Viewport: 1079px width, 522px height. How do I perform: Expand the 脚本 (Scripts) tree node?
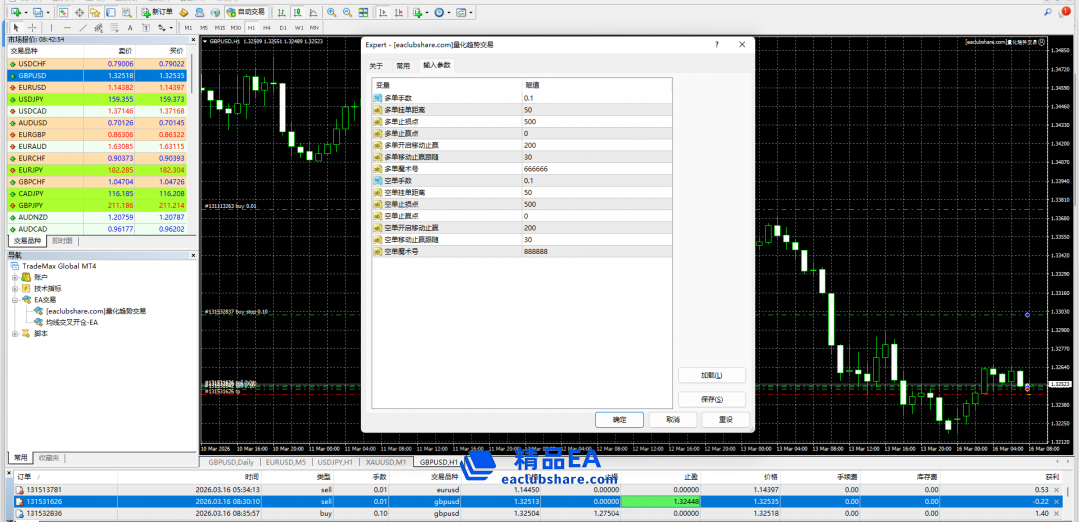tap(15, 333)
